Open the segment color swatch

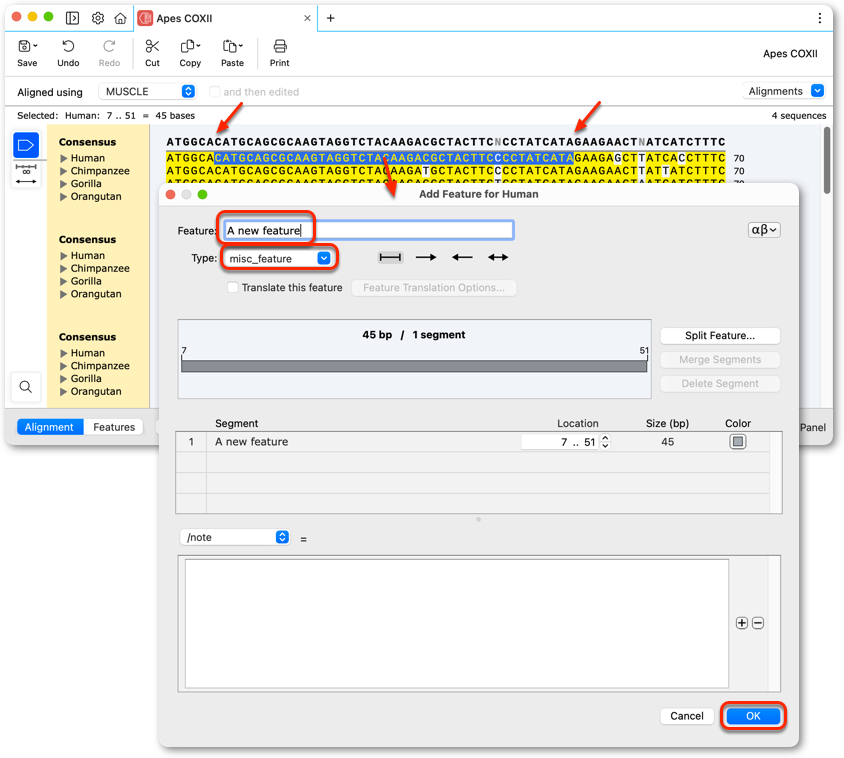point(737,442)
